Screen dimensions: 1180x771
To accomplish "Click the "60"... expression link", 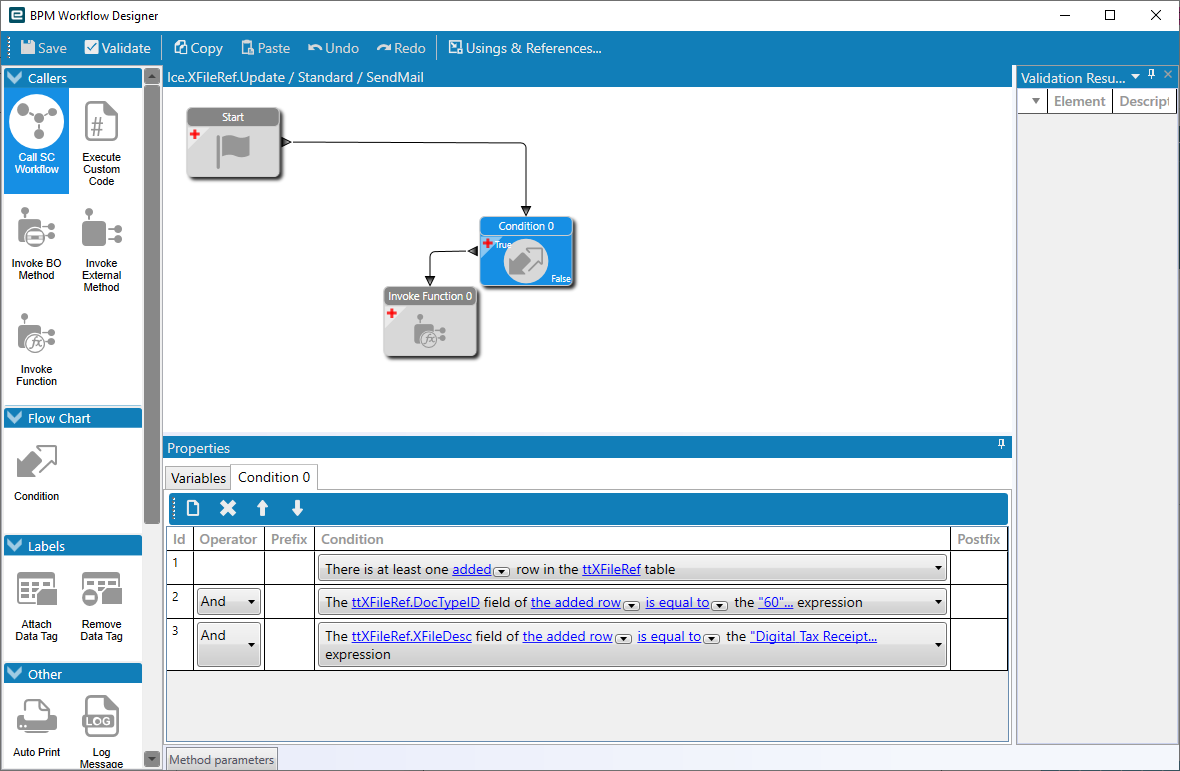I will [775, 603].
